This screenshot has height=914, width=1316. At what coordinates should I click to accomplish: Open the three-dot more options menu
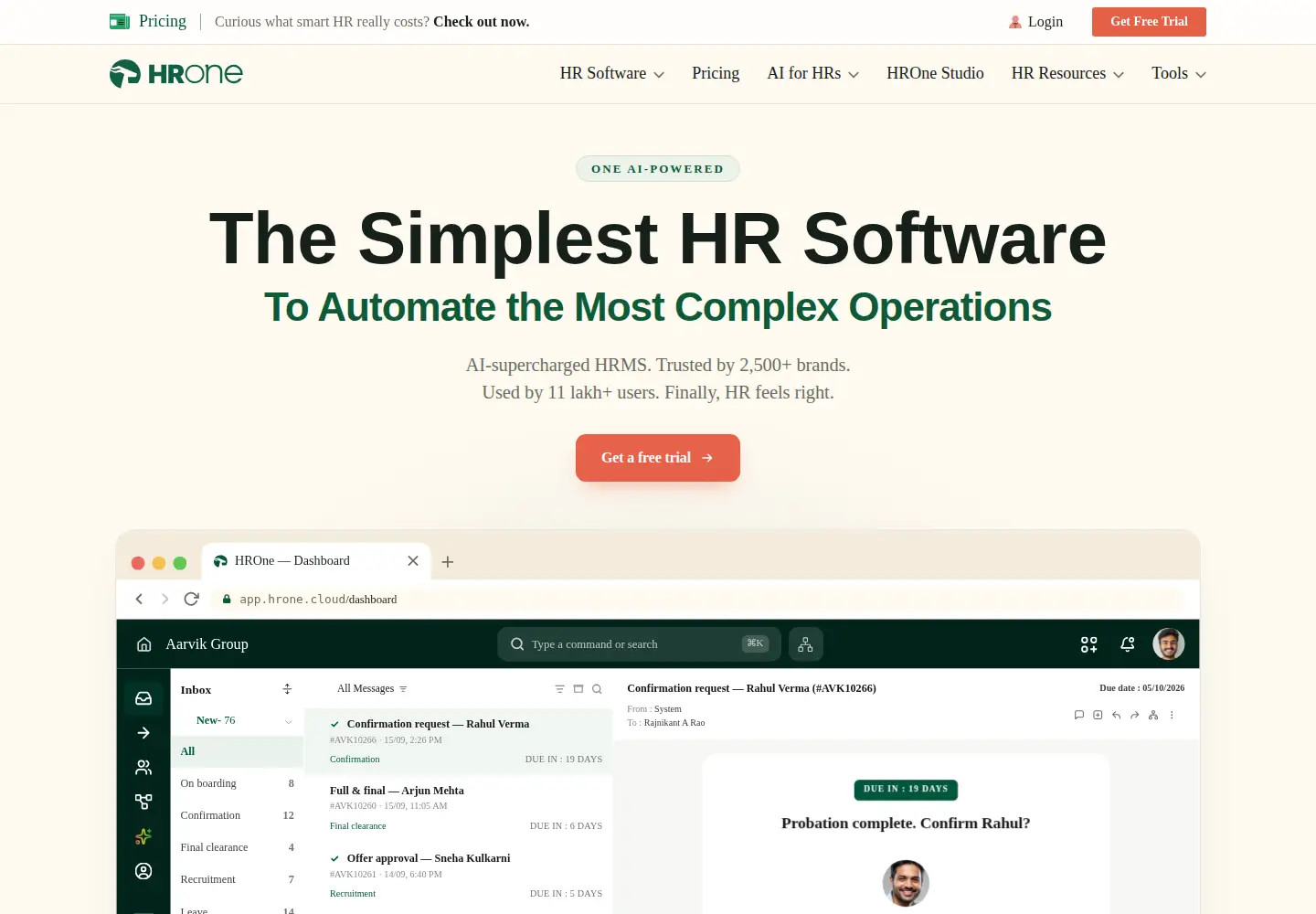[x=1172, y=715]
